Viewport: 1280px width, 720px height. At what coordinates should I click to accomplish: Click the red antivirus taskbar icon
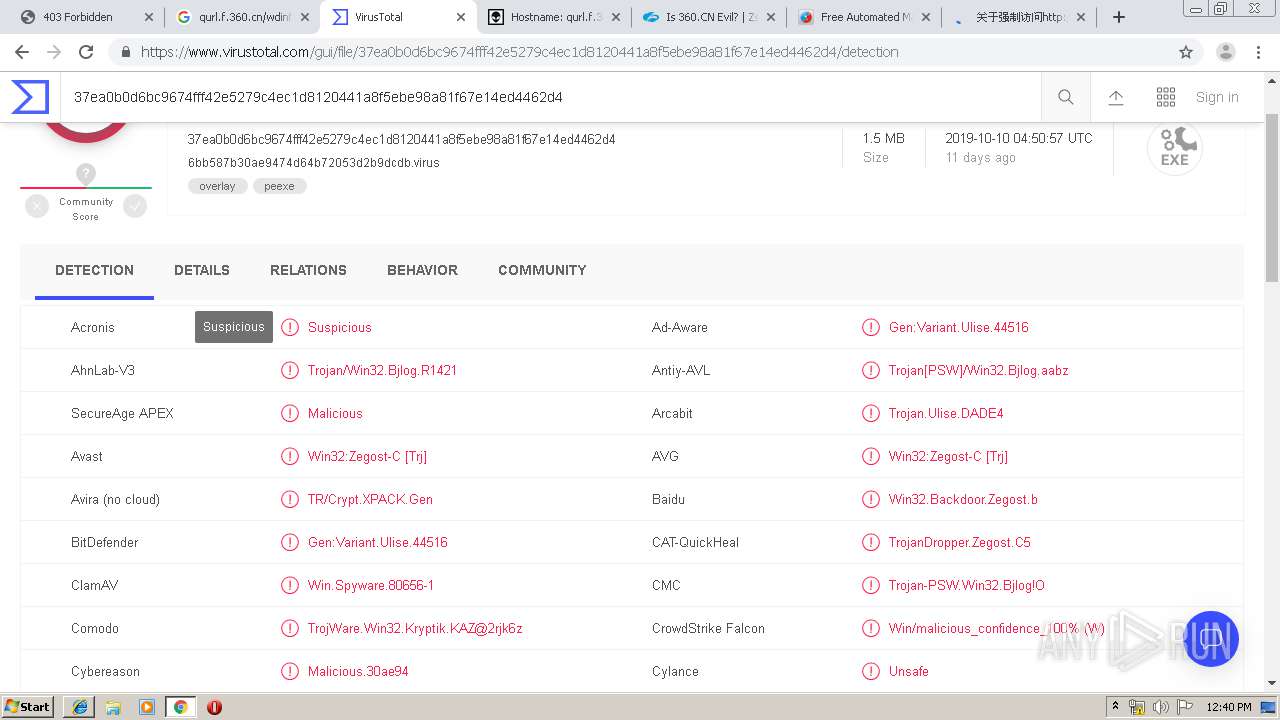(x=214, y=707)
